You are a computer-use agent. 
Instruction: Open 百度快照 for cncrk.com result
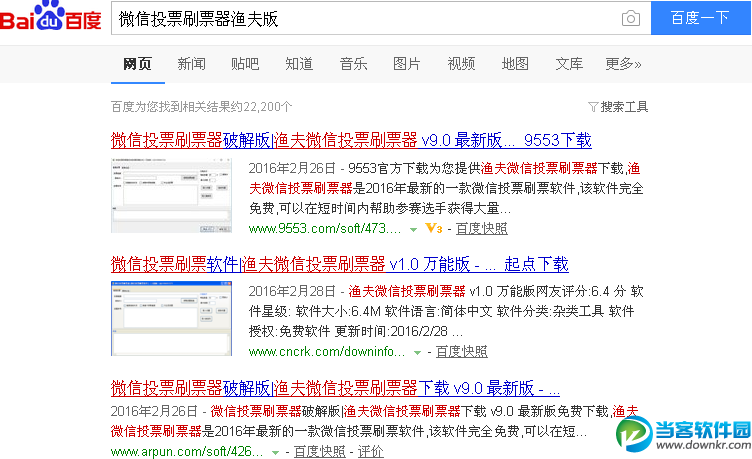(x=461, y=352)
